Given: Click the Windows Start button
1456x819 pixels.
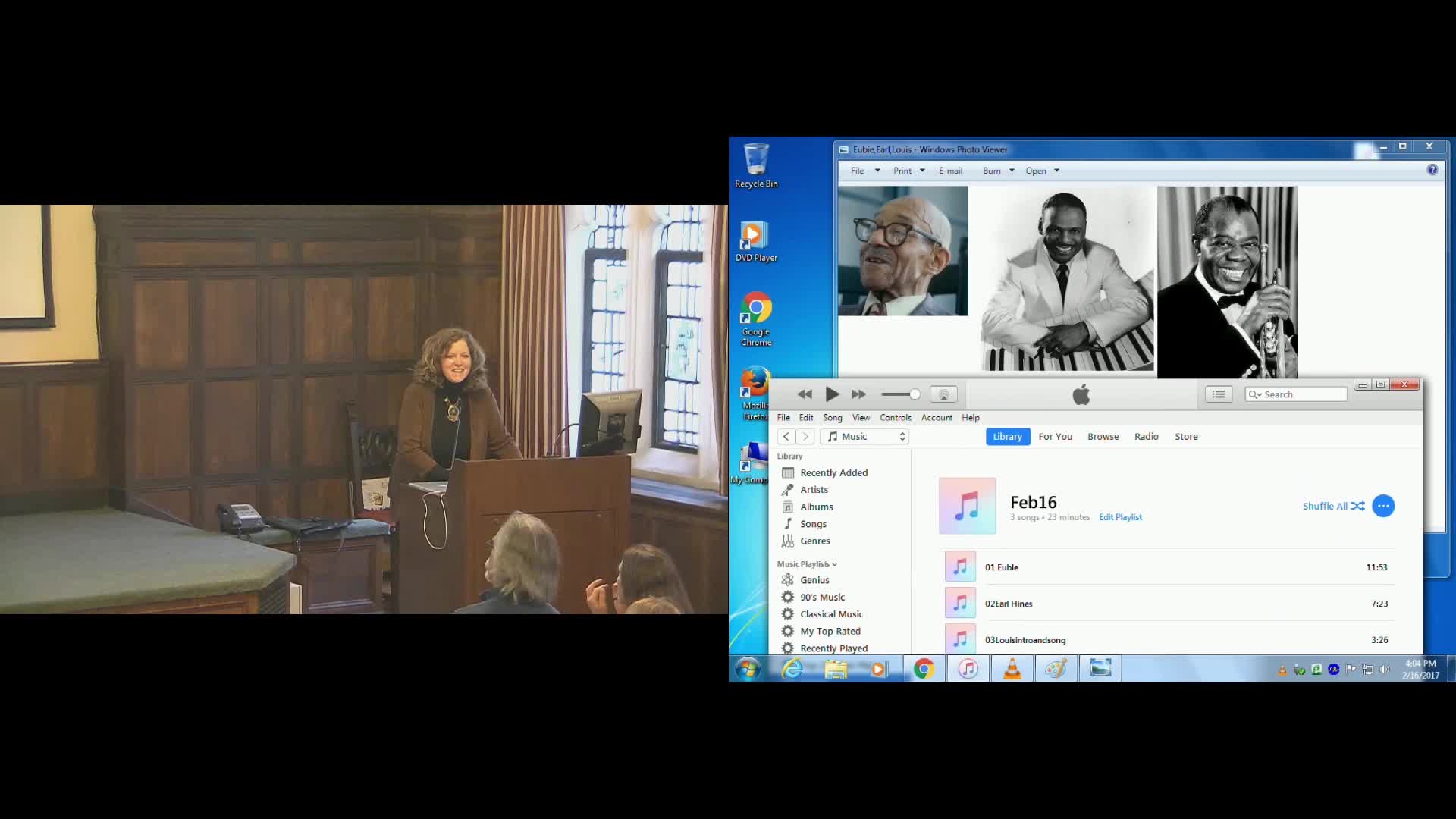Looking at the screenshot, I should tap(748, 669).
